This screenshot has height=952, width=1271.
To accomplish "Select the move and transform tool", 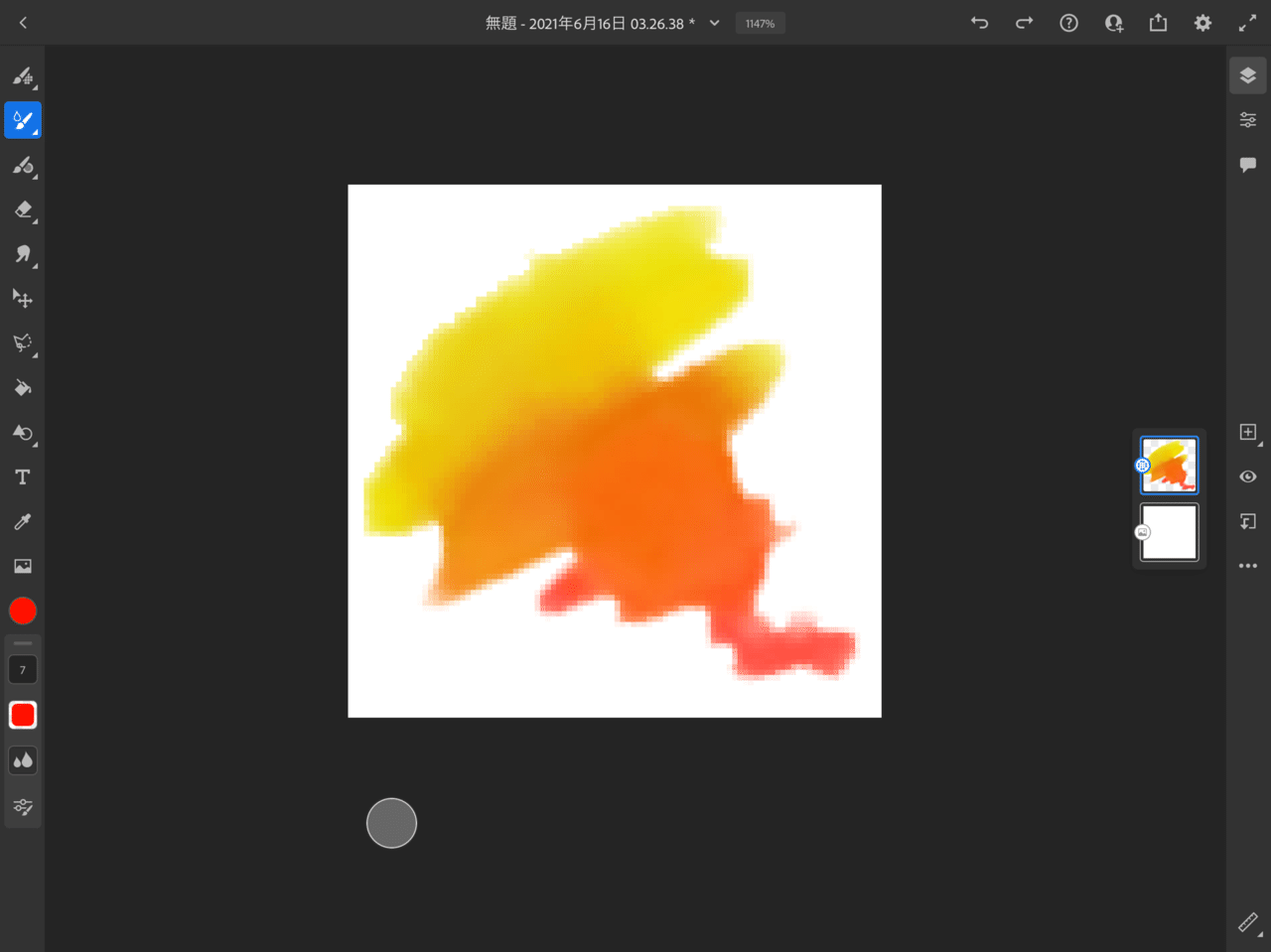I will click(23, 299).
